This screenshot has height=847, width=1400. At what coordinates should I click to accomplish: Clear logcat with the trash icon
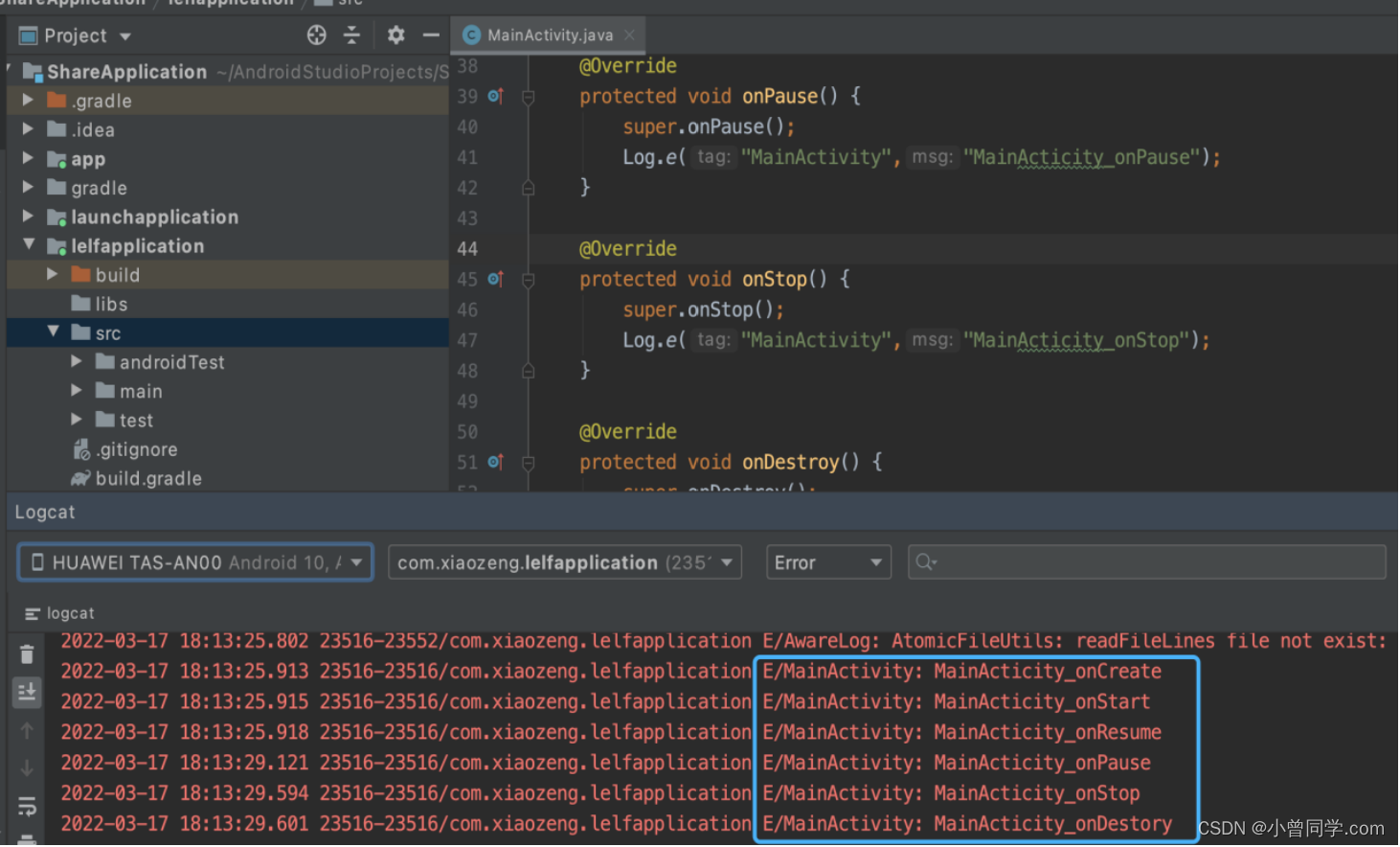point(27,654)
